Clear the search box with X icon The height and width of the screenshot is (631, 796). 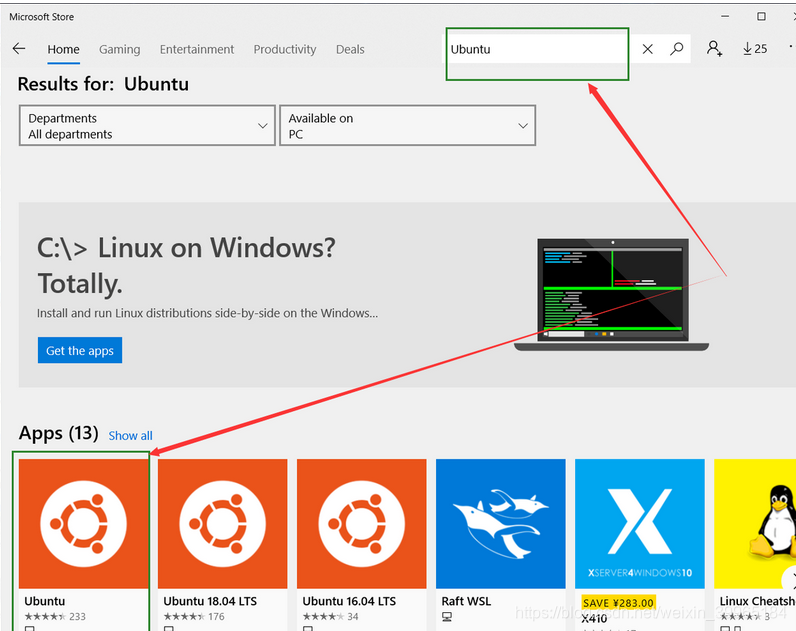pos(647,49)
